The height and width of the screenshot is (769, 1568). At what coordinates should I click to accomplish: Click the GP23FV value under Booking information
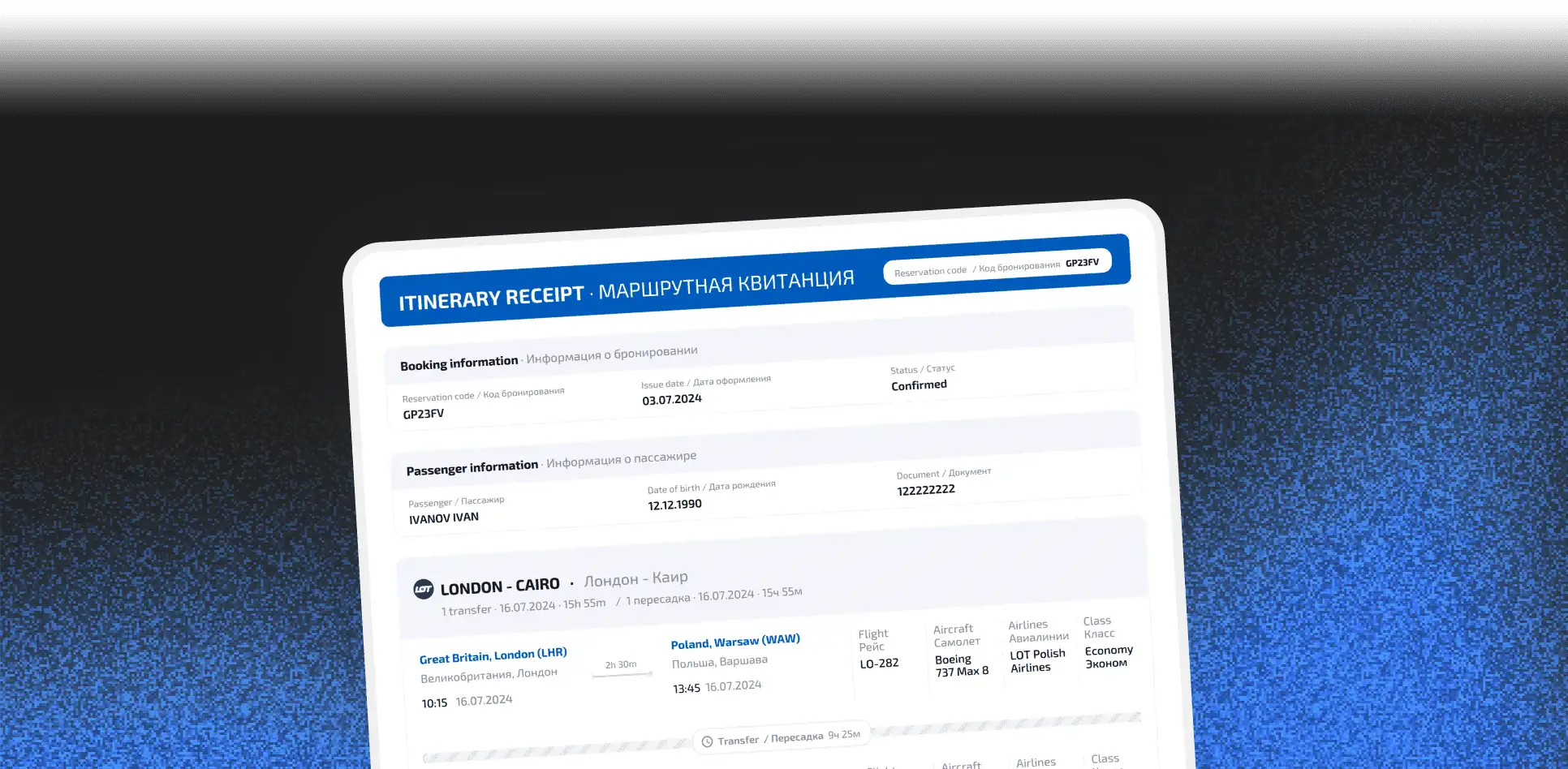pos(424,414)
